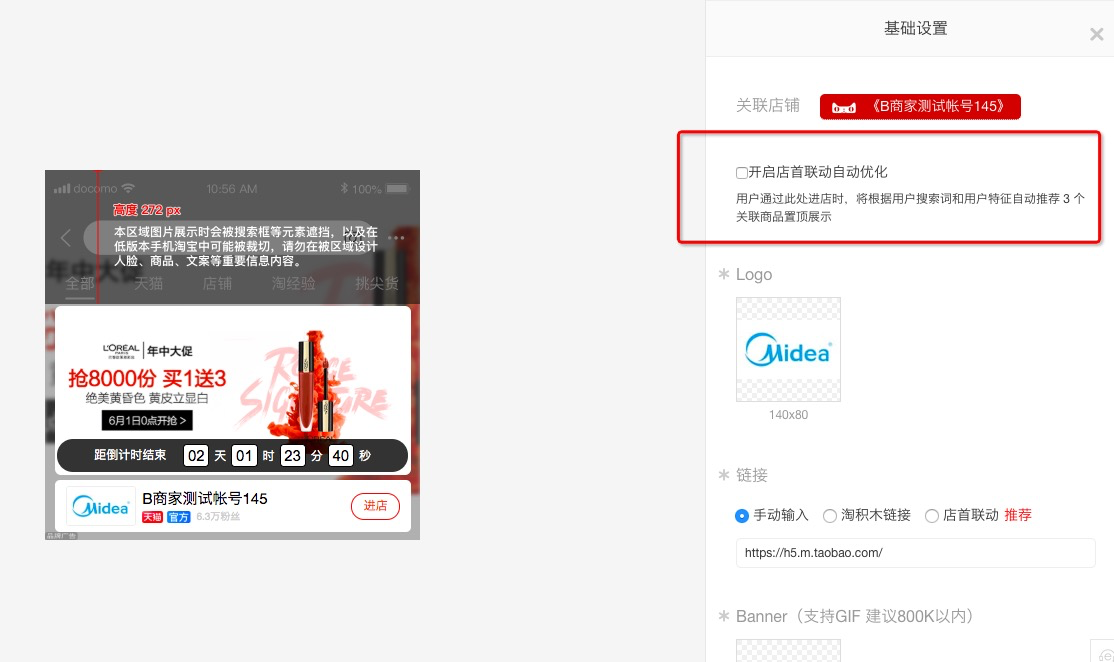Click the 抢8000份 买1送3 headline
Screen dimensions: 1114x662
(x=147, y=379)
